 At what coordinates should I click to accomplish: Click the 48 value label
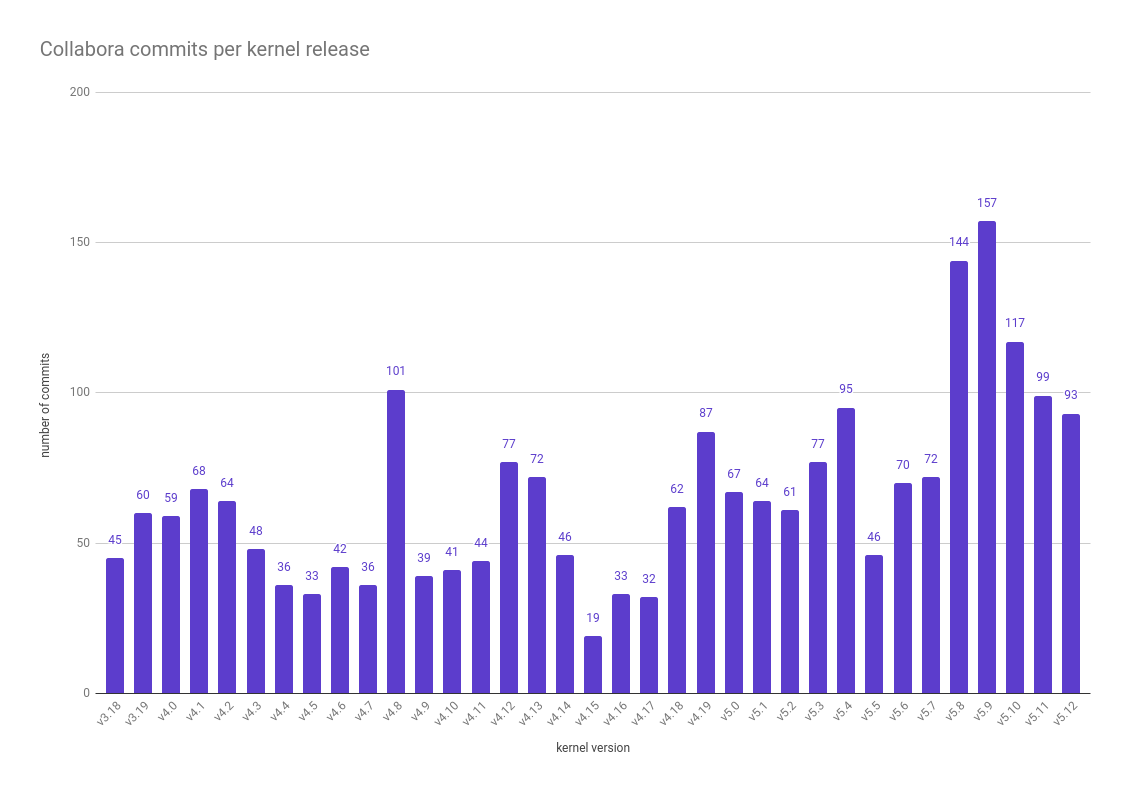coord(255,531)
